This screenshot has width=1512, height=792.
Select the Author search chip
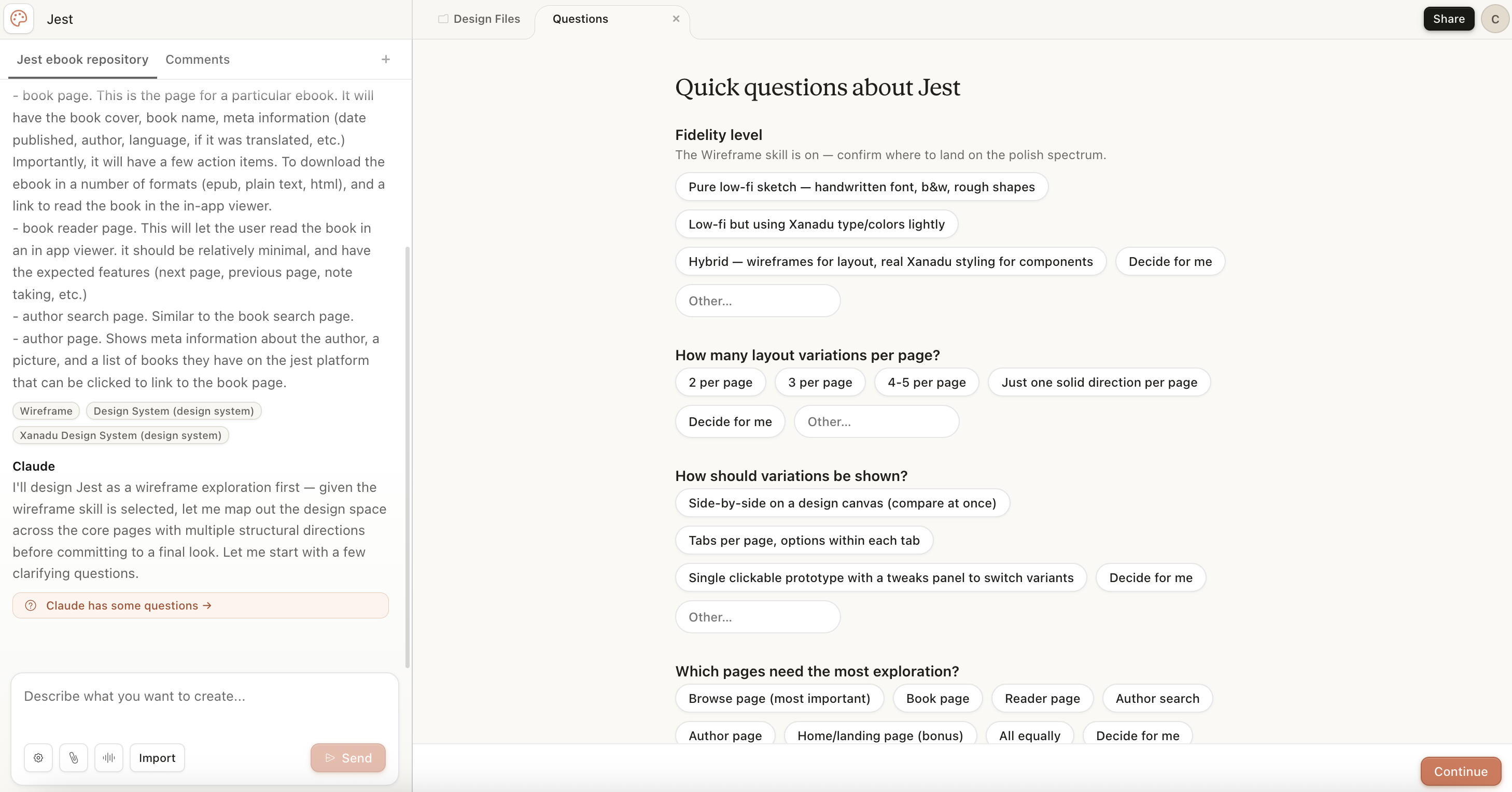pos(1157,698)
